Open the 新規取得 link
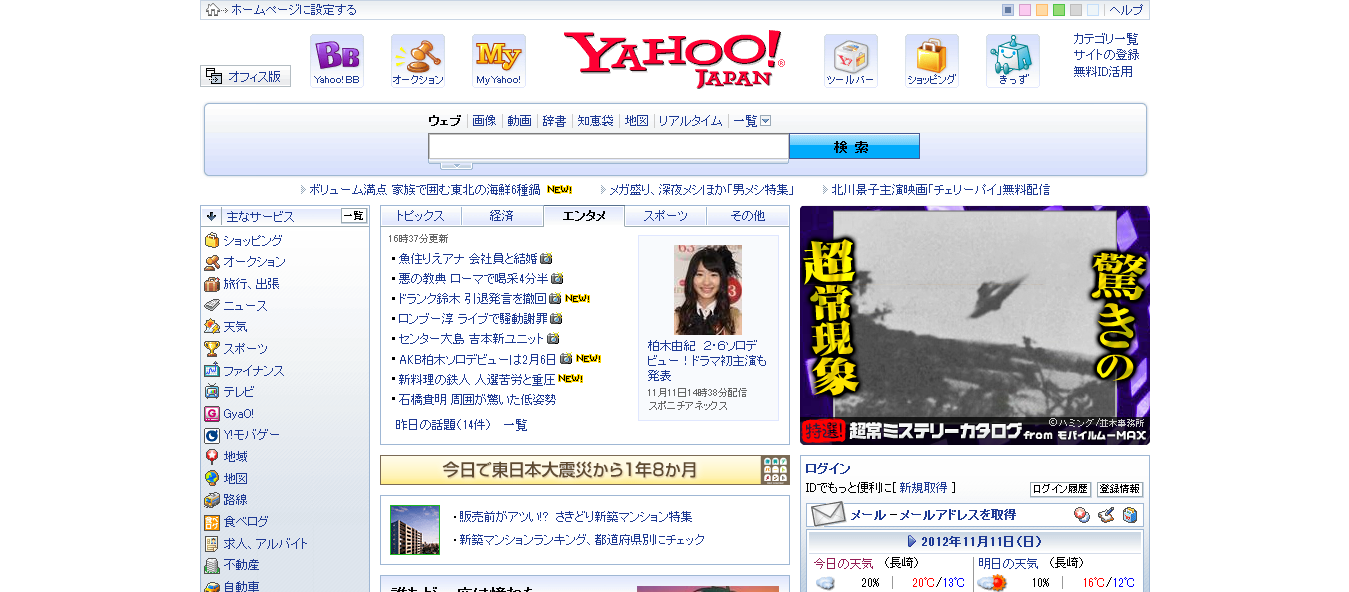The image size is (1349, 592). [x=923, y=488]
